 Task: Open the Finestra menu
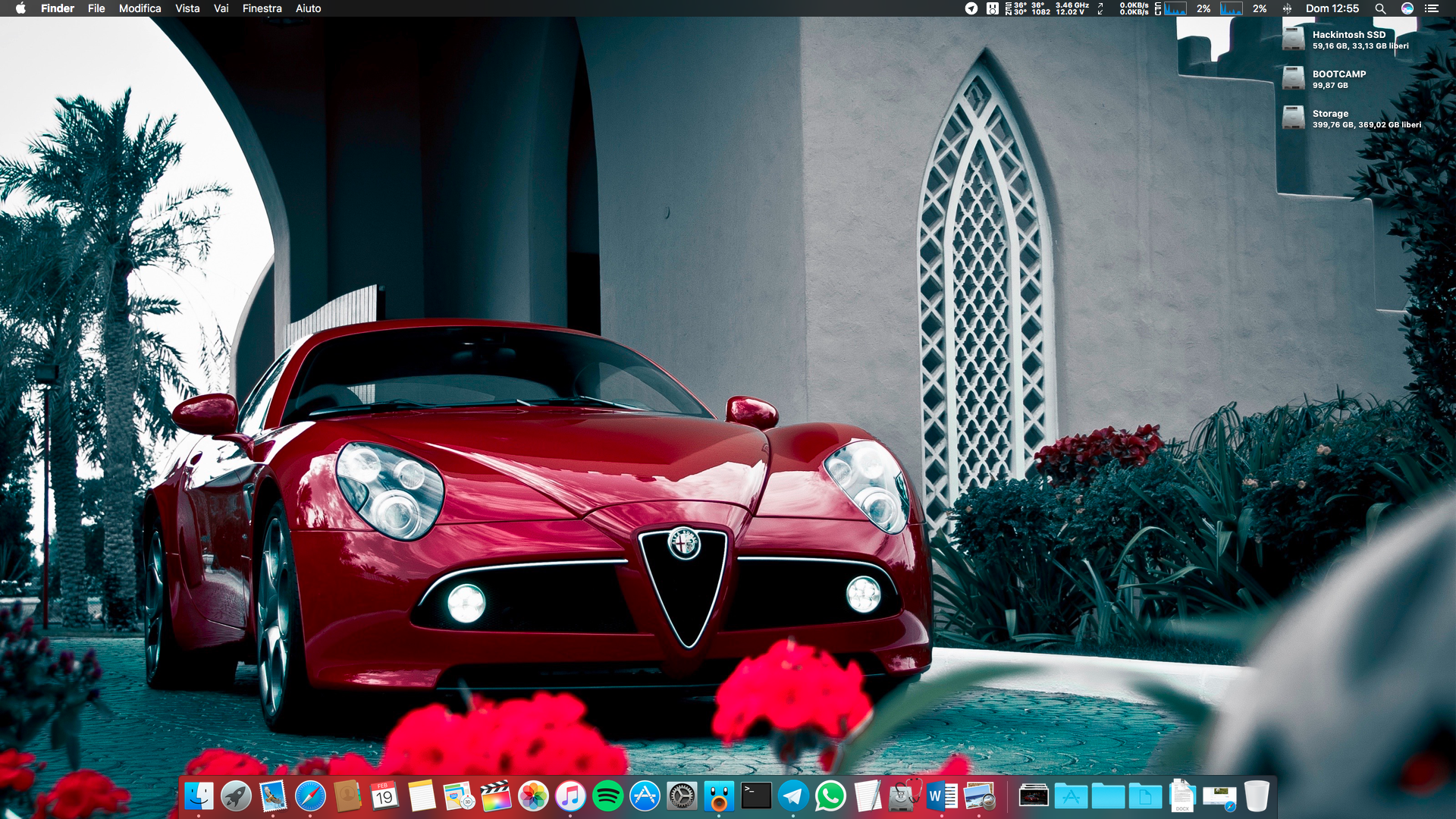262,8
